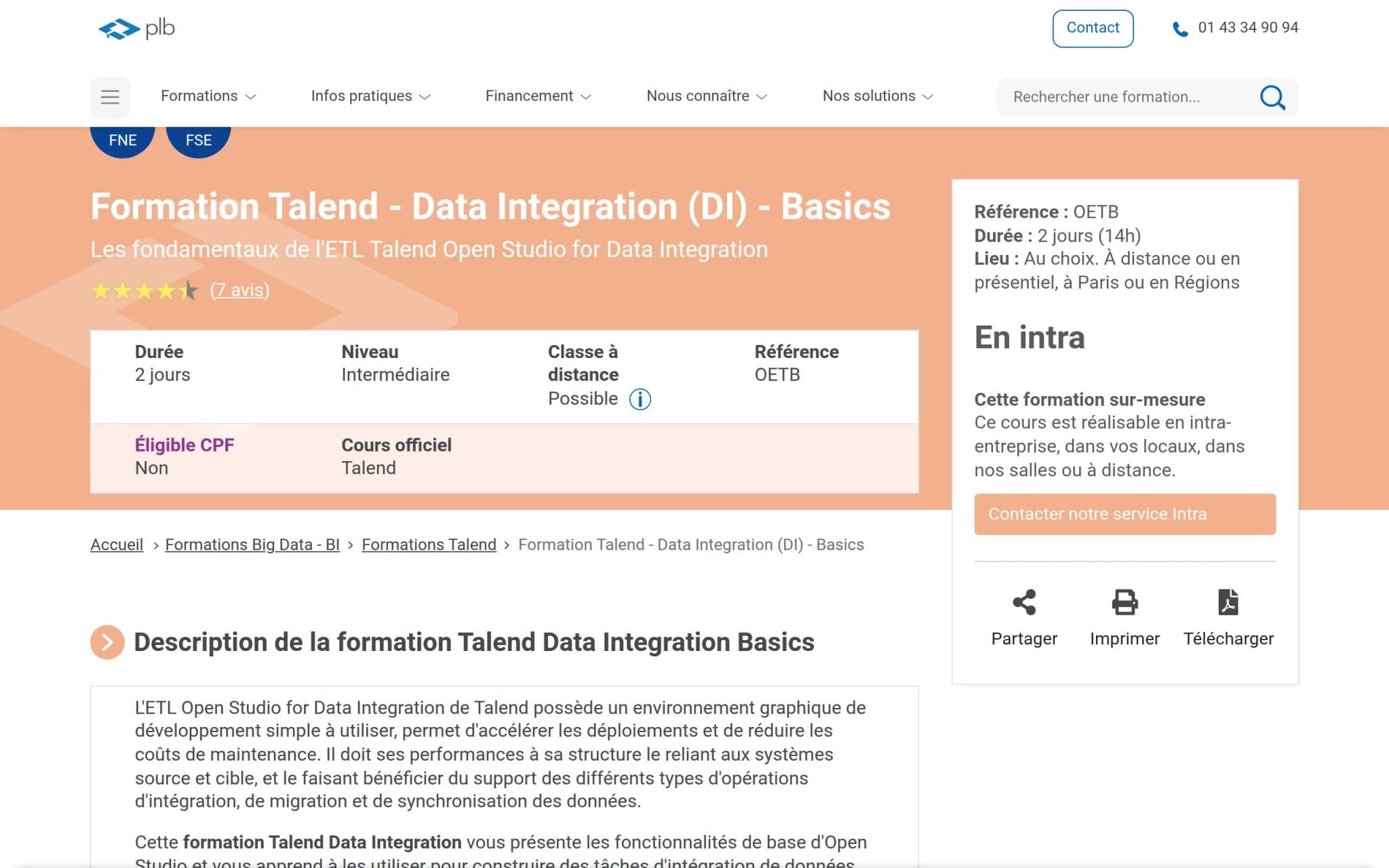The width and height of the screenshot is (1389, 868).
Task: Click the Télécharger PDF icon
Action: [1228, 602]
